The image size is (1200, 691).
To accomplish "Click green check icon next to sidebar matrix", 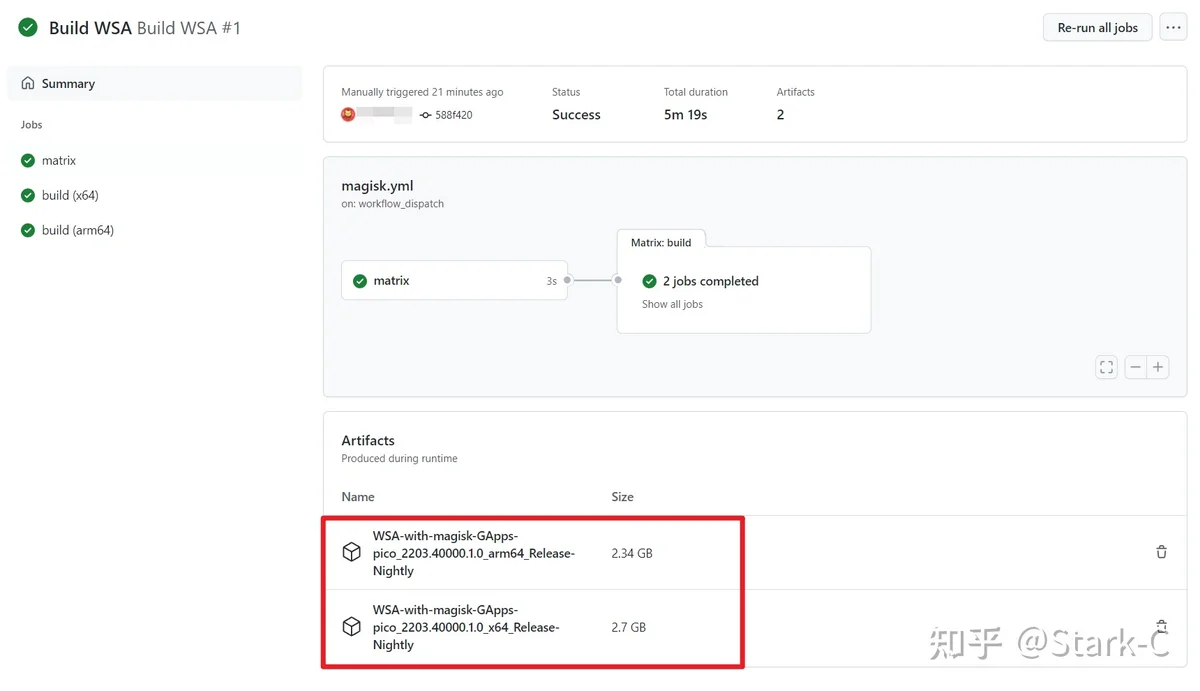I will point(28,160).
